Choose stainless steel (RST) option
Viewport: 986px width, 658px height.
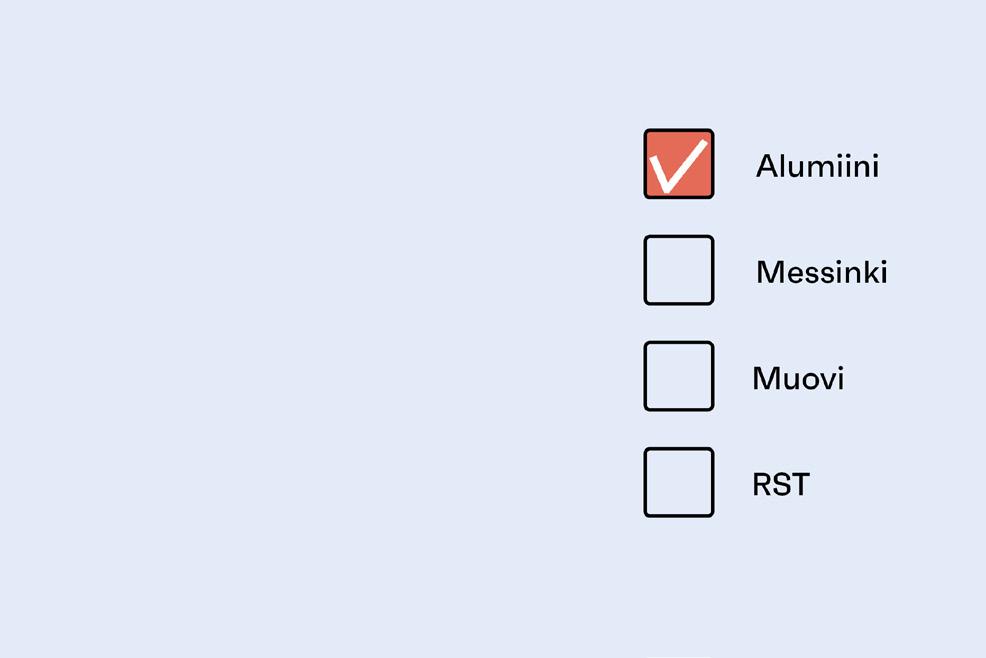coord(678,482)
